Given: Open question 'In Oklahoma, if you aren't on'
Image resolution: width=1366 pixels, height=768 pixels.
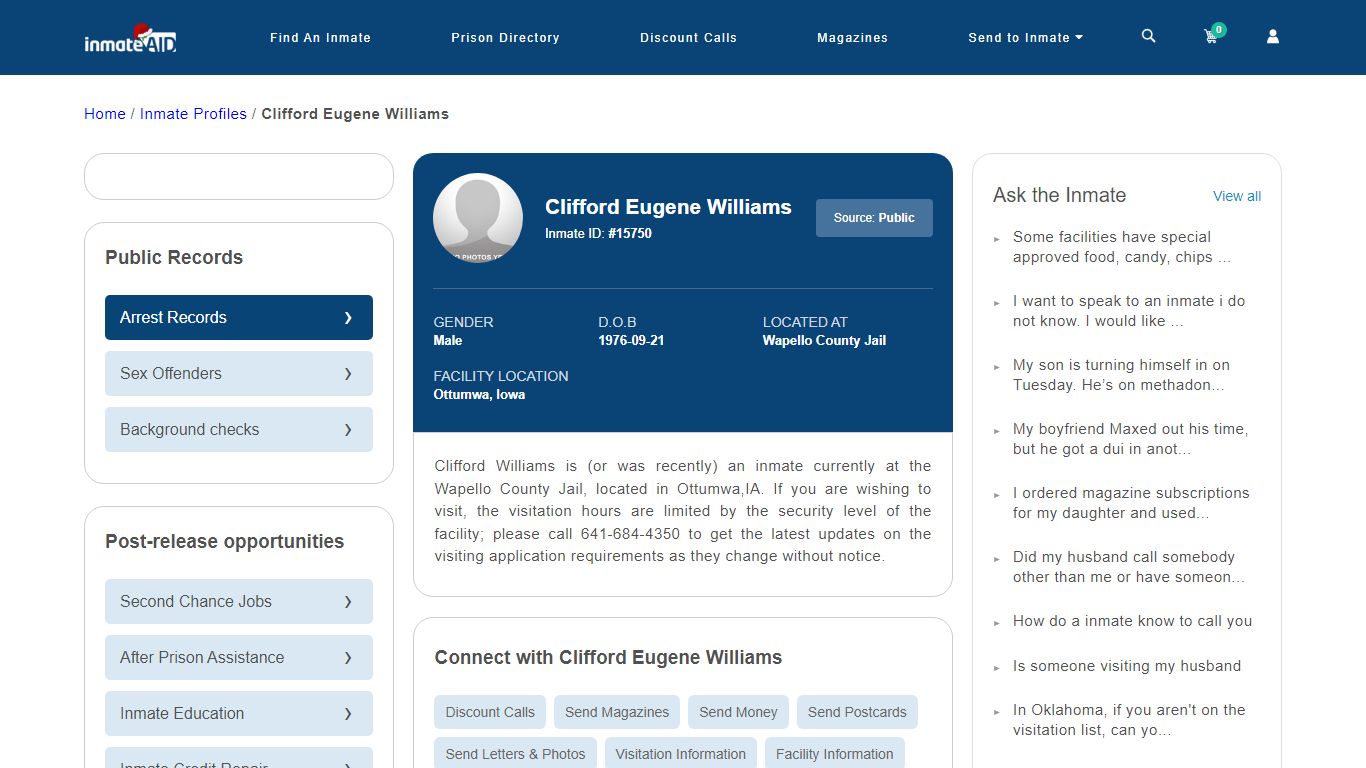Looking at the screenshot, I should click(x=1129, y=720).
